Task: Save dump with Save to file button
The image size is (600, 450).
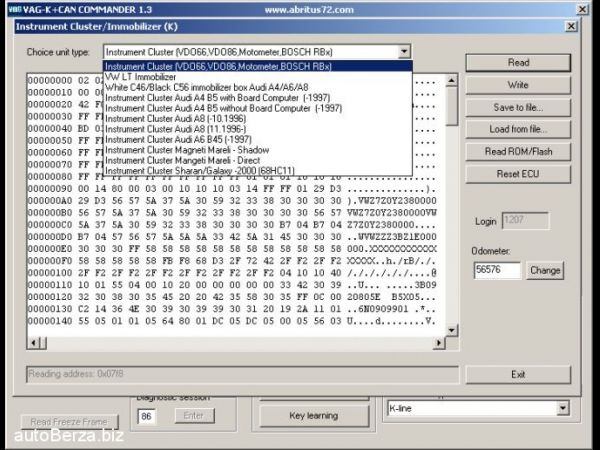Action: coord(518,108)
